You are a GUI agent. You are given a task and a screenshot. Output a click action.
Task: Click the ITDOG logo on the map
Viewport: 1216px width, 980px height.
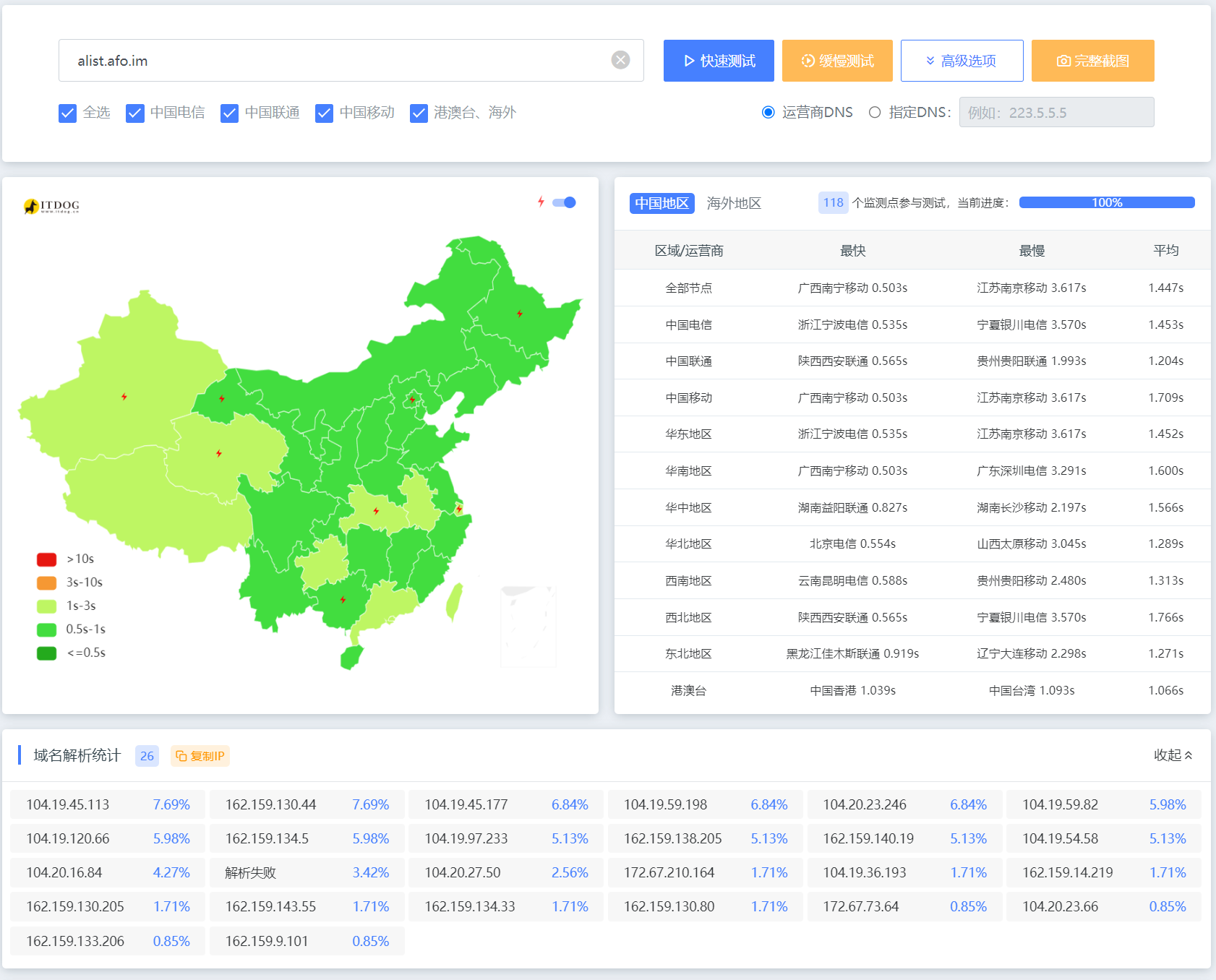tap(51, 207)
